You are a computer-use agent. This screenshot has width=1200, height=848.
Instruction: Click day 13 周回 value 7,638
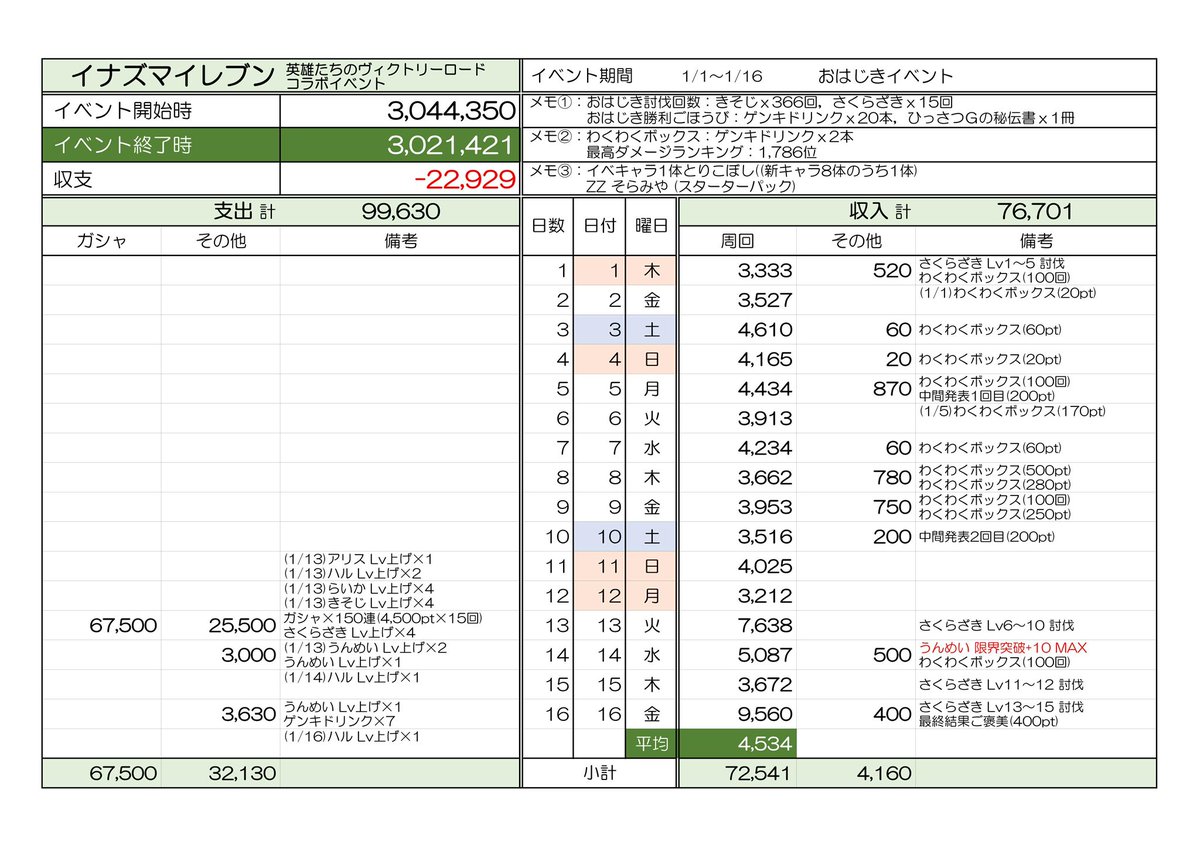click(x=765, y=625)
